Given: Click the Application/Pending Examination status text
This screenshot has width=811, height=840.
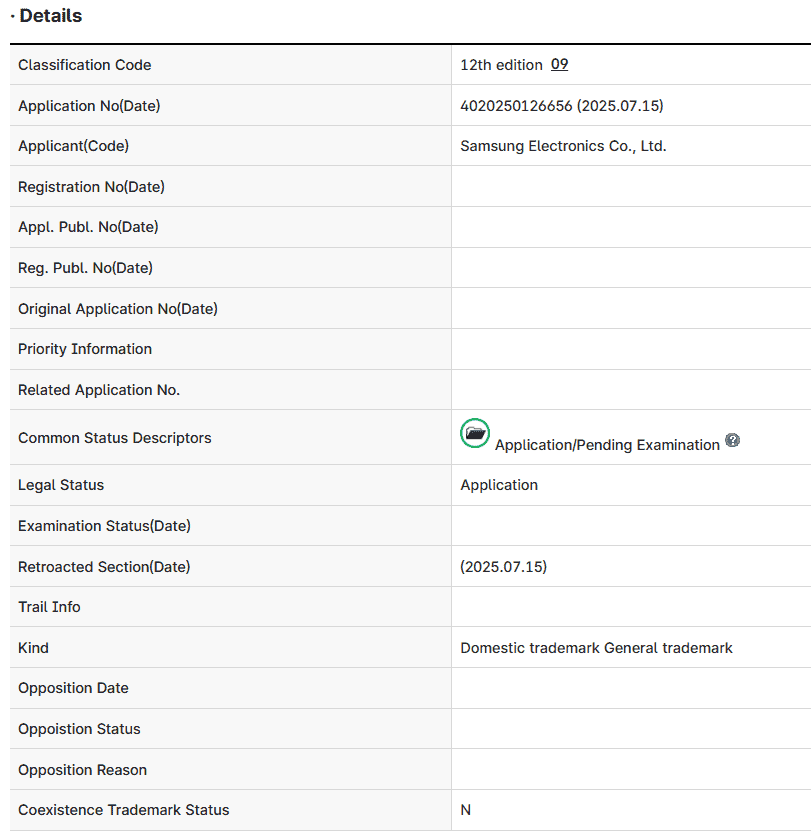Looking at the screenshot, I should (x=607, y=445).
